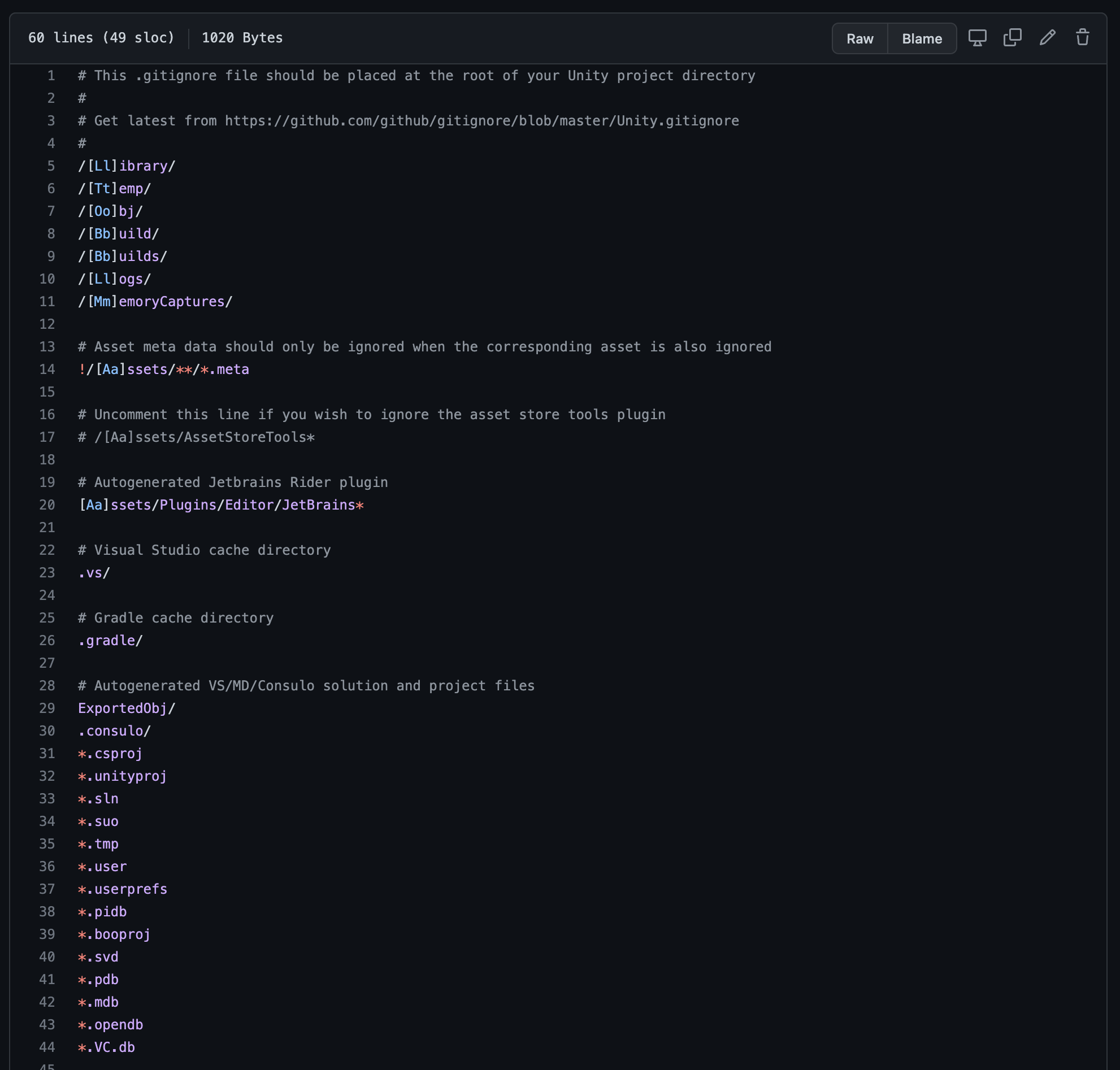Jump to line number 20
1120x1070 pixels.
click(x=47, y=506)
